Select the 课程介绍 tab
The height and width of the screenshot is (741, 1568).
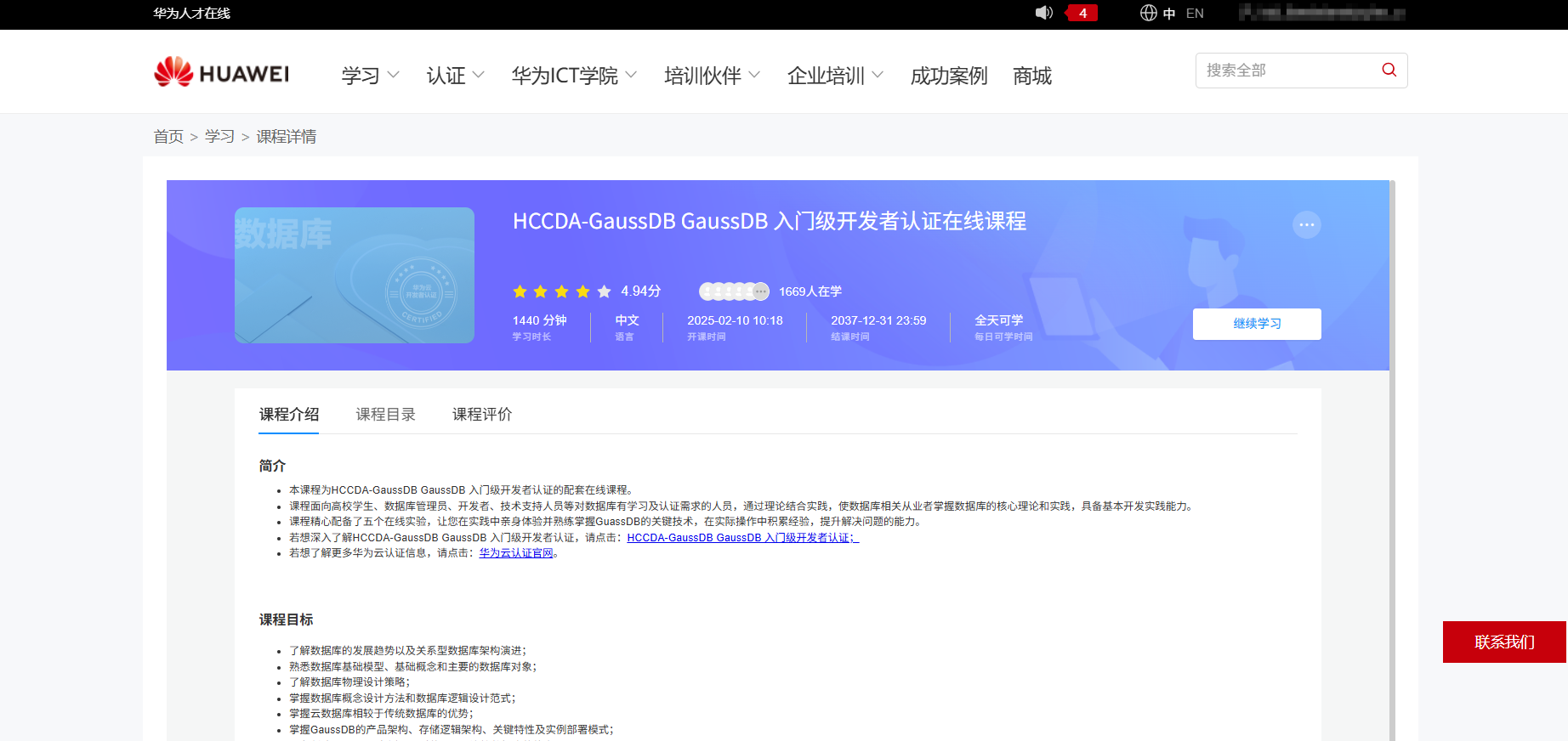pos(289,414)
